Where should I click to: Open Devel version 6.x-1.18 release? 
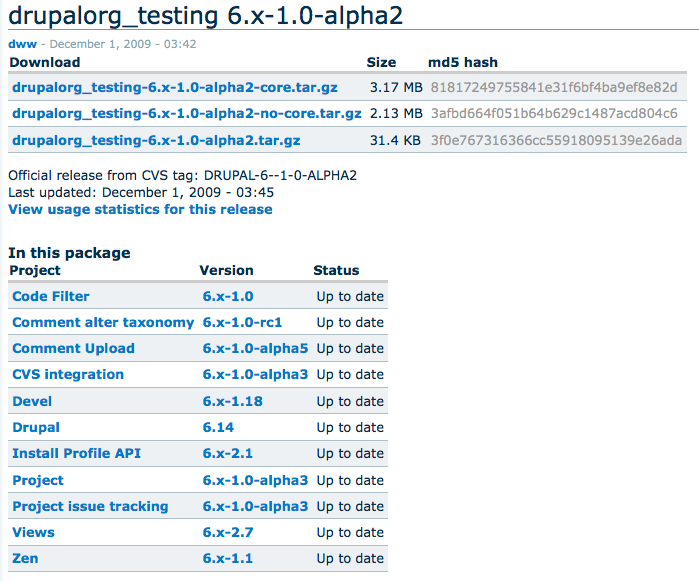pos(233,401)
